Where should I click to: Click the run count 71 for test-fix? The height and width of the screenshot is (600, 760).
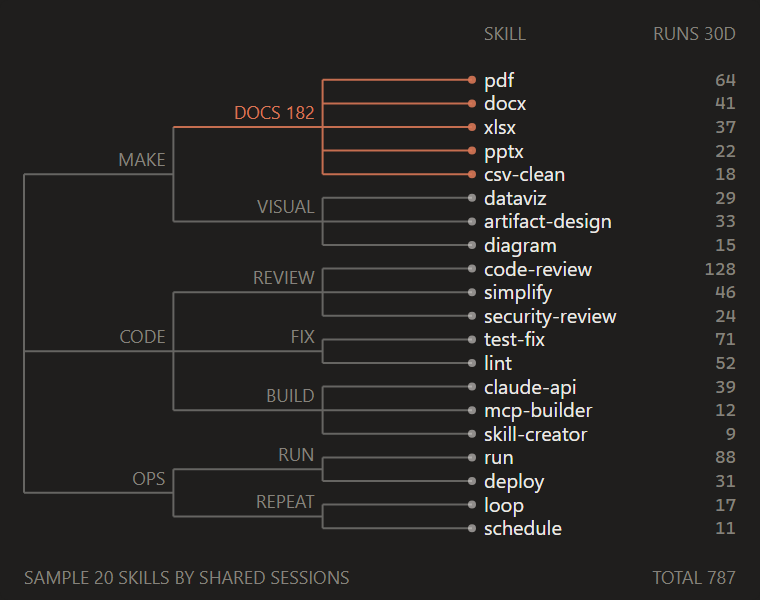726,340
